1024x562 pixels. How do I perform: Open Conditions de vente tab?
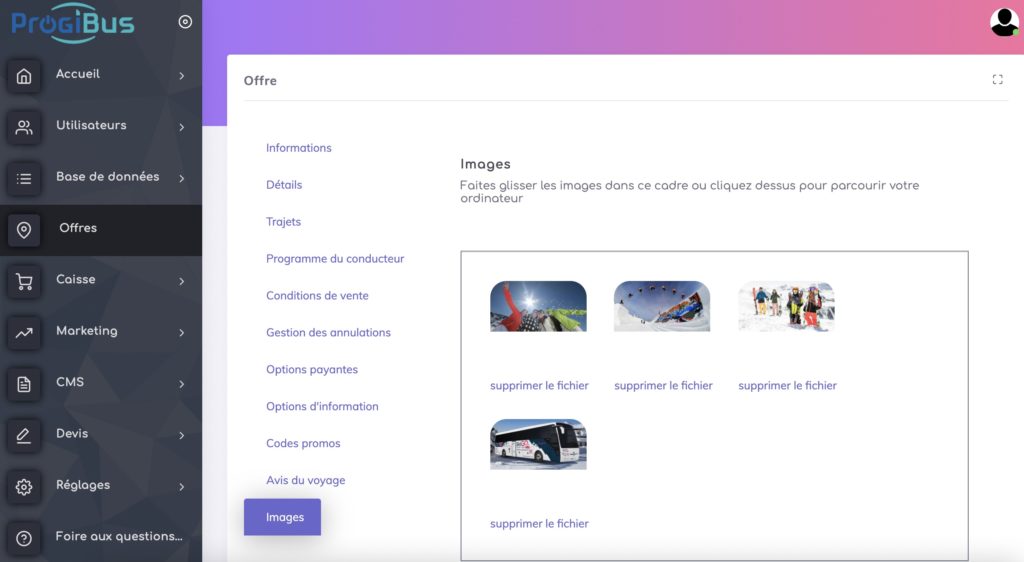317,296
